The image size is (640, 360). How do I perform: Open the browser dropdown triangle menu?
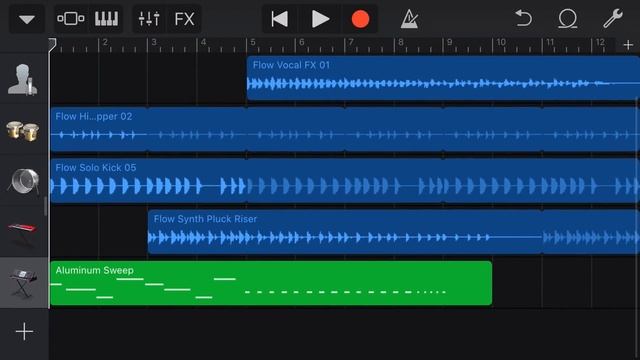click(x=27, y=19)
